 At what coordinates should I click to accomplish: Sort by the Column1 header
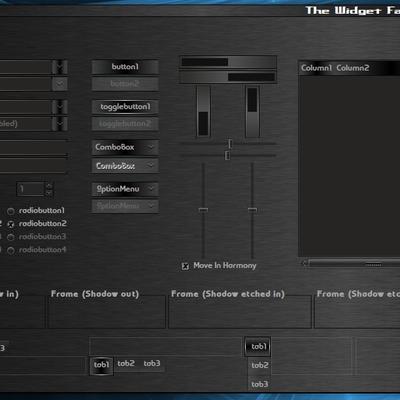(317, 68)
